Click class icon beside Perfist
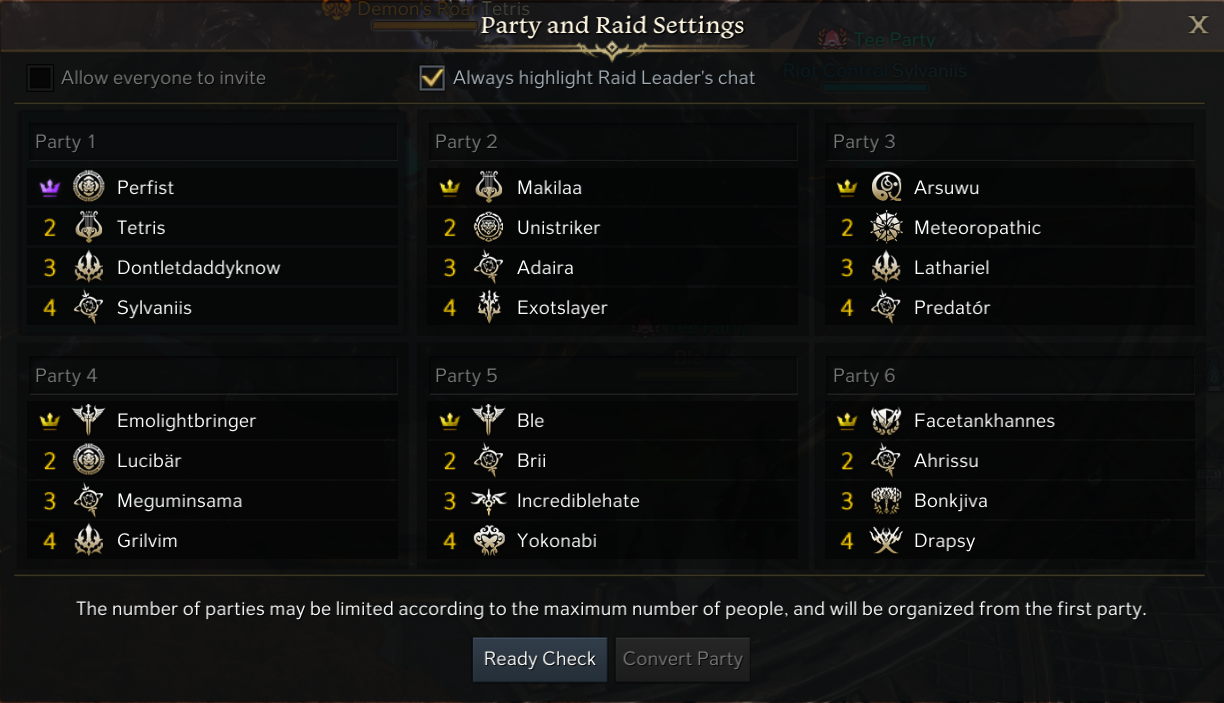The height and width of the screenshot is (703, 1224). point(89,187)
